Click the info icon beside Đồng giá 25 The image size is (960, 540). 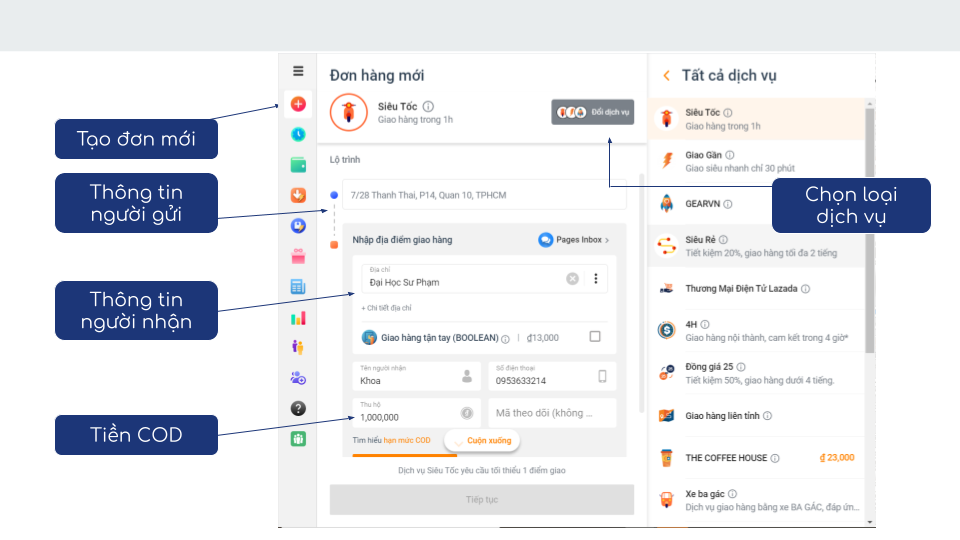(x=741, y=367)
